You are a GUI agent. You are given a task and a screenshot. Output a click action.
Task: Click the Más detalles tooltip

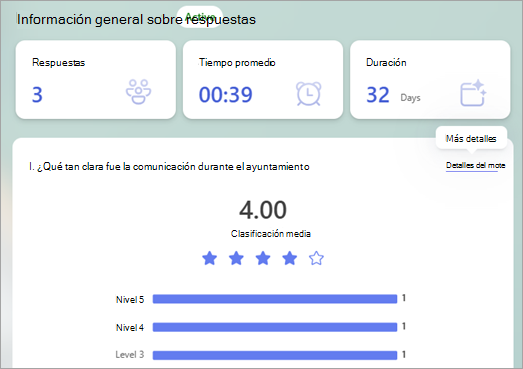471,138
